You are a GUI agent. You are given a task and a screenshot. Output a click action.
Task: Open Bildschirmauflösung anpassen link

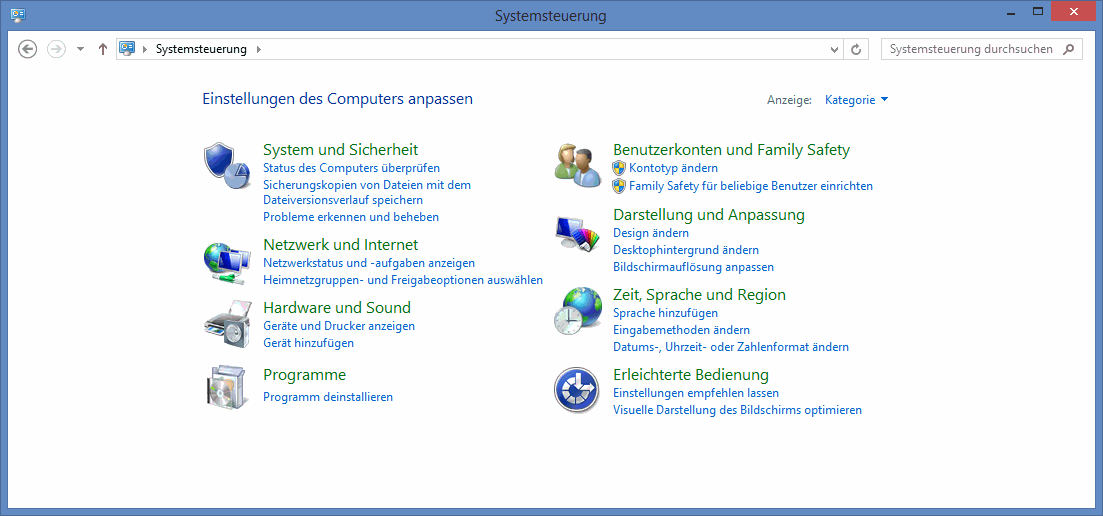693,267
